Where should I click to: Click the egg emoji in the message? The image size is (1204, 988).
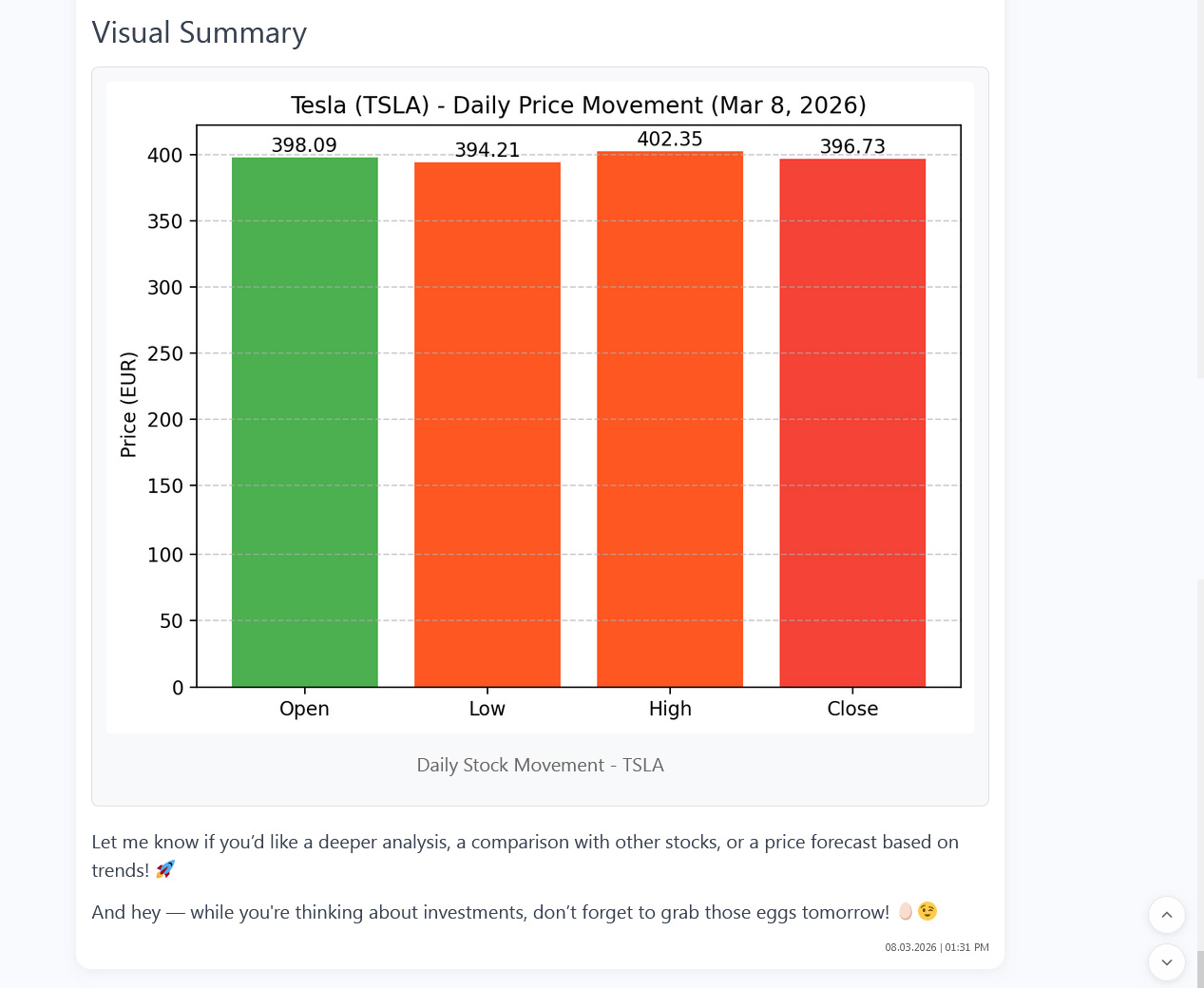click(x=906, y=912)
